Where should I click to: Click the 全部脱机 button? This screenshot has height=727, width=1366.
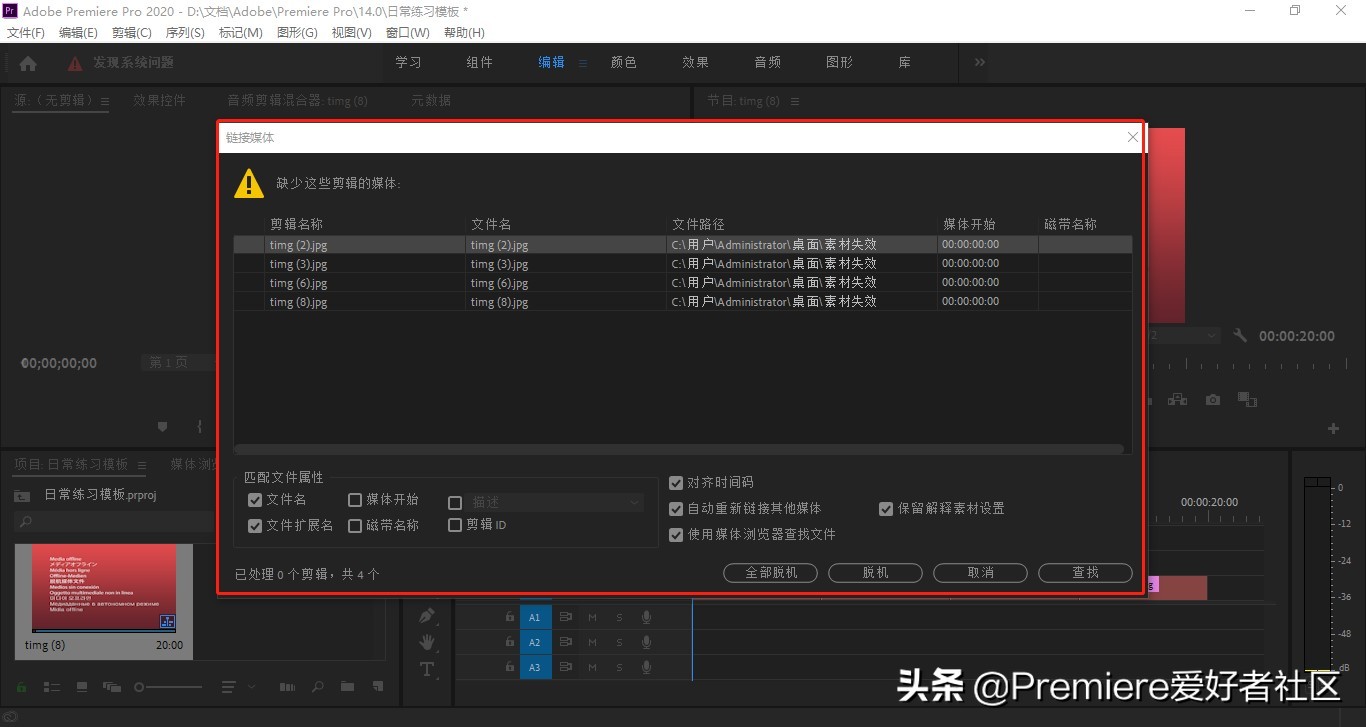769,572
